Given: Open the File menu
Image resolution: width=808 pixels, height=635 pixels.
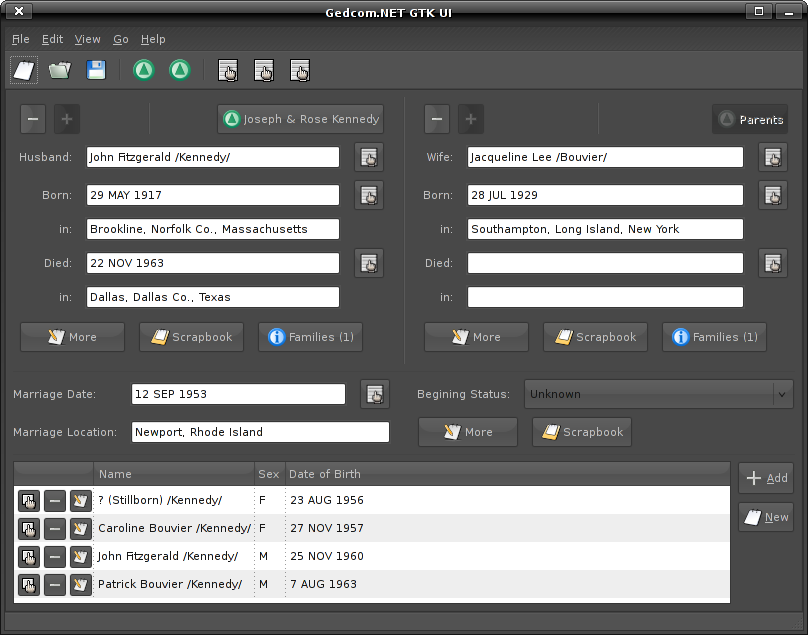Looking at the screenshot, I should pos(21,39).
